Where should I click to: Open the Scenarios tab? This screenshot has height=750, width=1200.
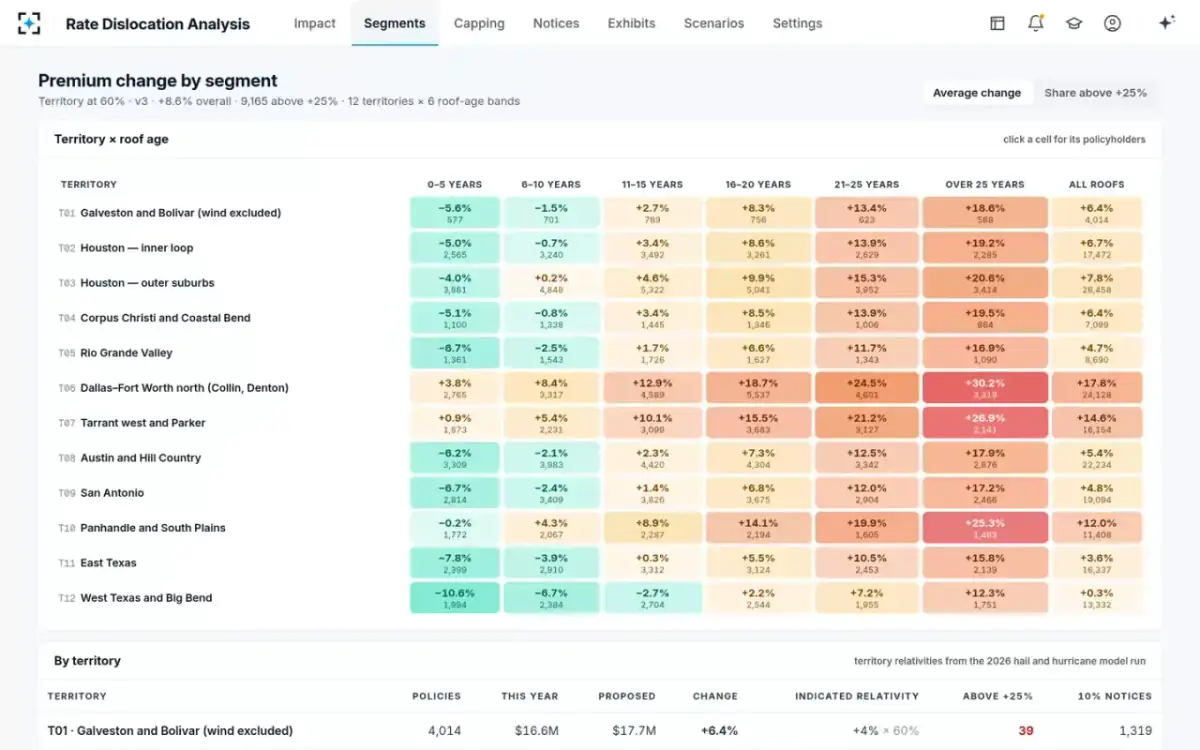coord(714,23)
